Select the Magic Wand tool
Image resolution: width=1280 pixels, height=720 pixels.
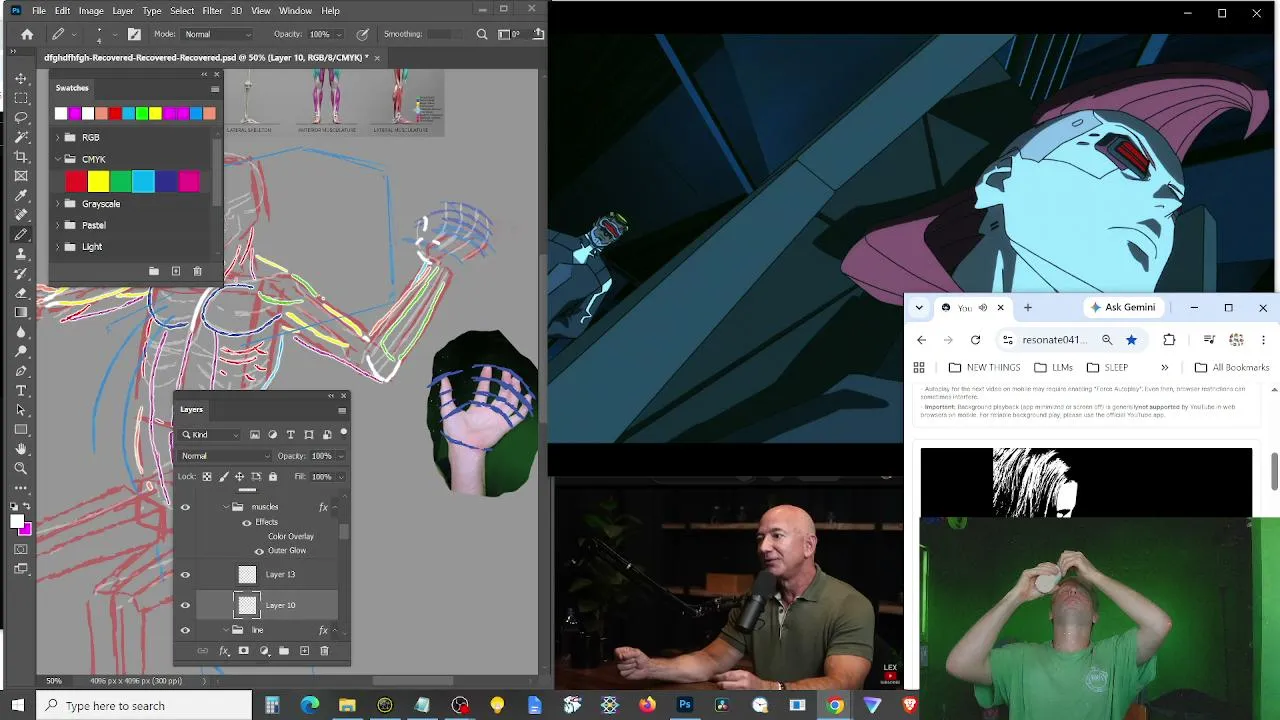pos(21,137)
